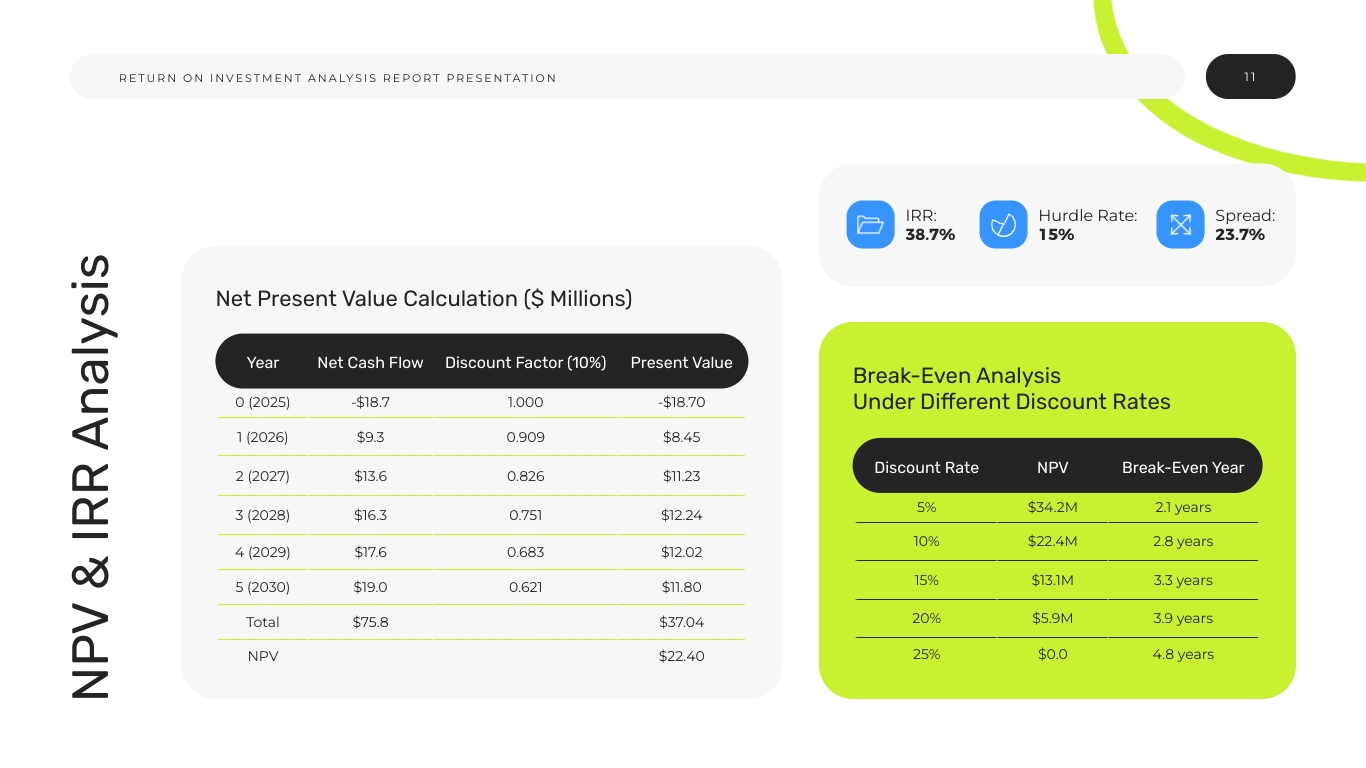Click the '1.000' discount factor cell
The width and height of the screenshot is (1366, 768).
point(525,402)
